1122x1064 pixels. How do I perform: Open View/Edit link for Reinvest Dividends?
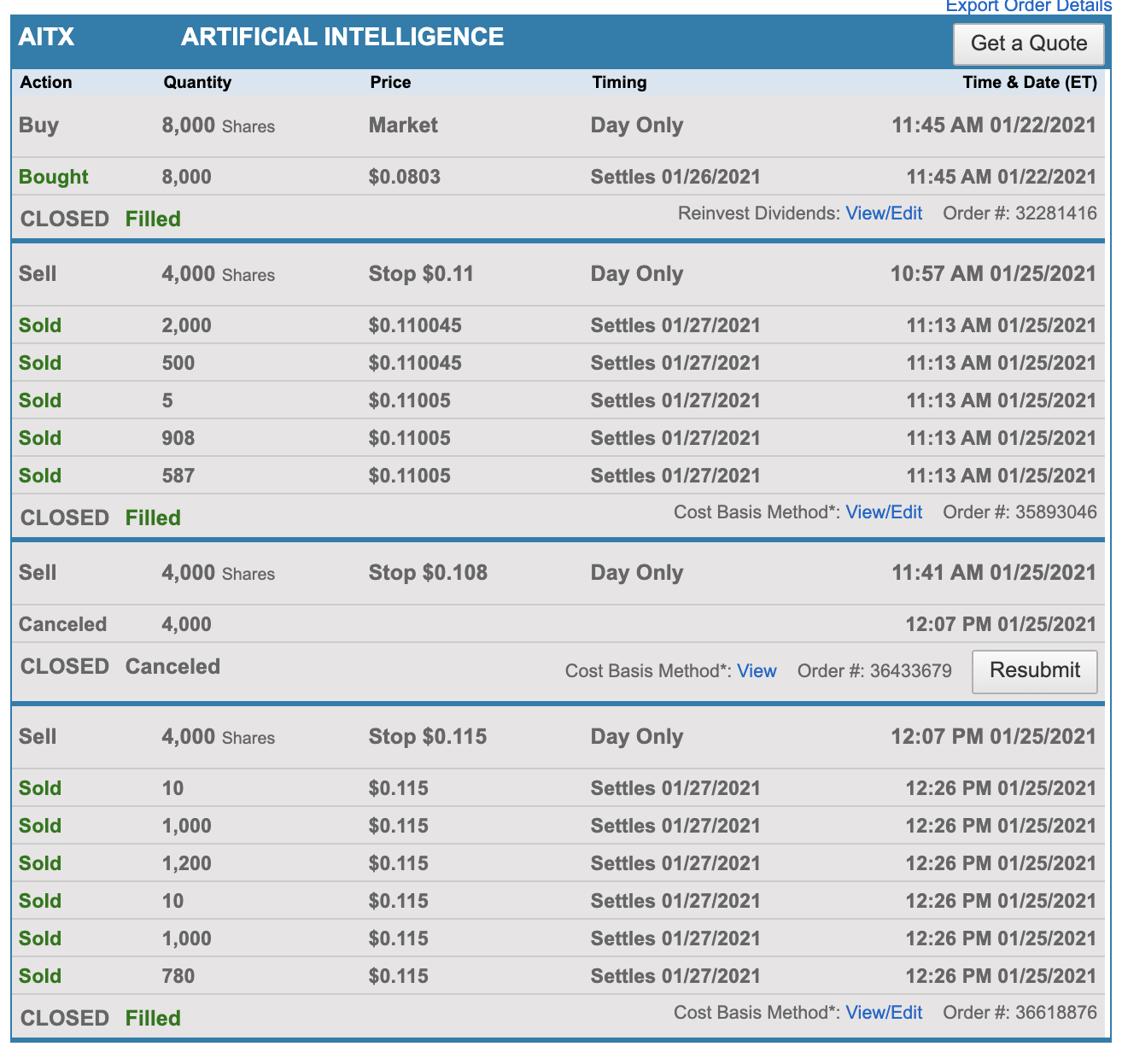883,213
